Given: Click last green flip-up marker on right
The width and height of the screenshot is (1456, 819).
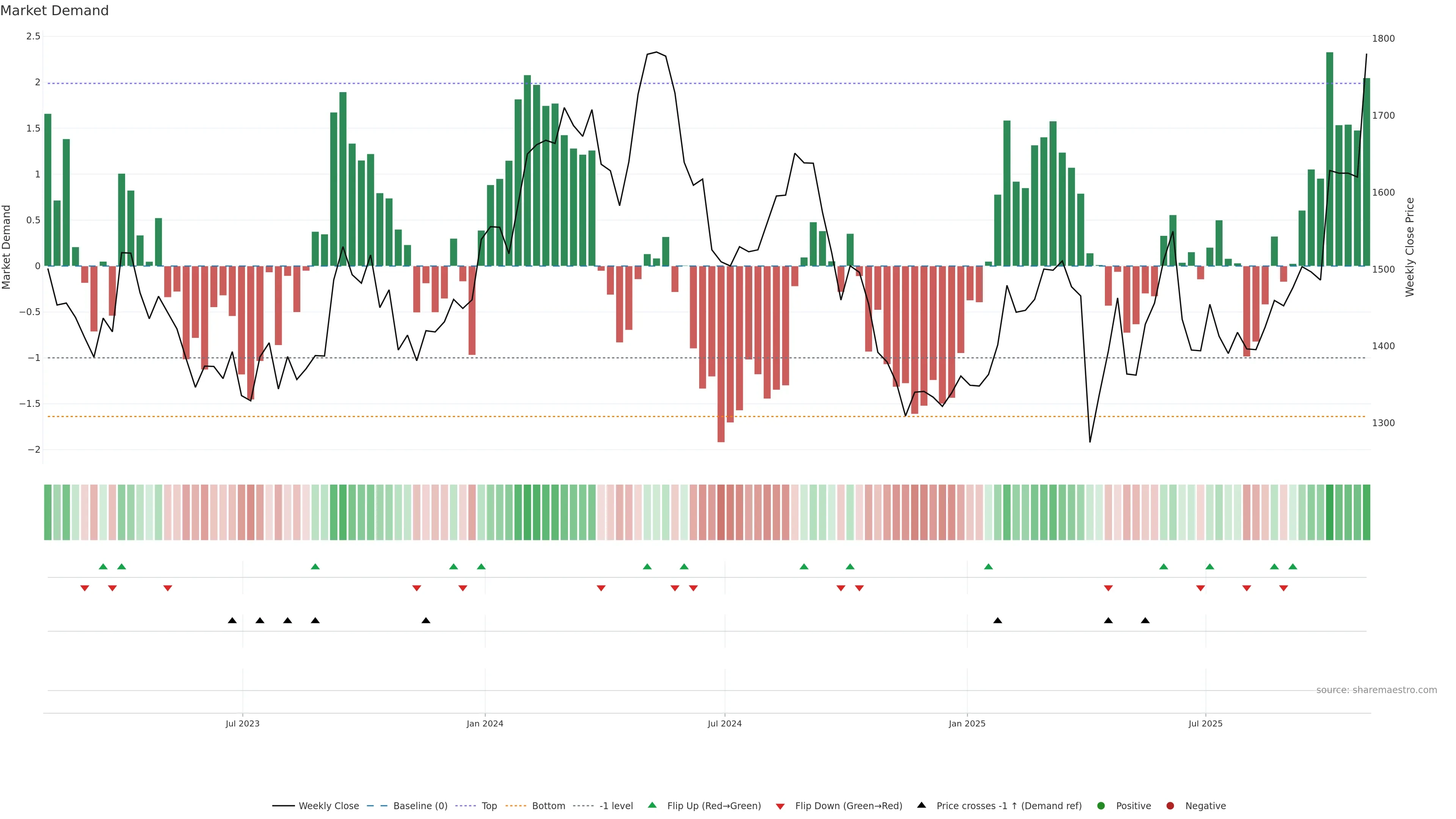Looking at the screenshot, I should (1293, 566).
